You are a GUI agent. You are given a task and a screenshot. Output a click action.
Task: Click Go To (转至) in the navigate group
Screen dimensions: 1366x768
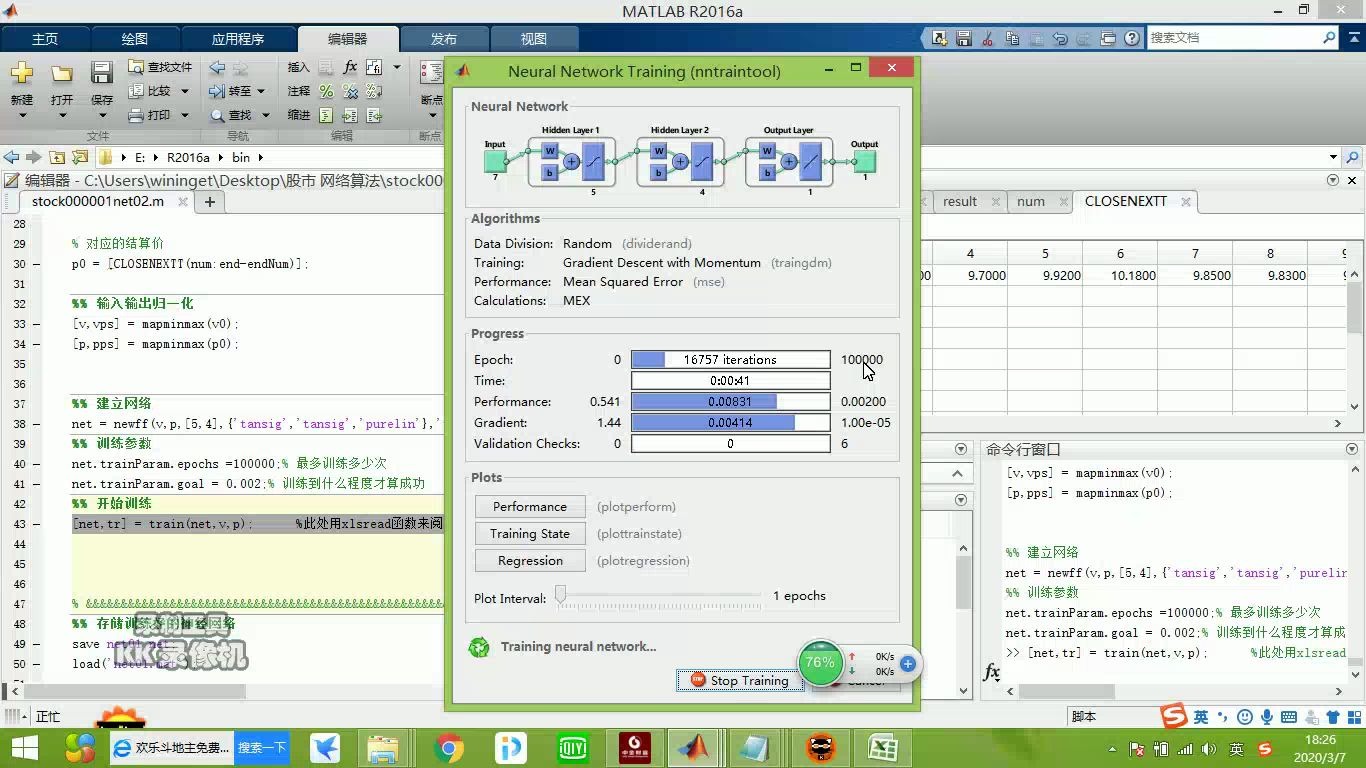pyautogui.click(x=231, y=91)
